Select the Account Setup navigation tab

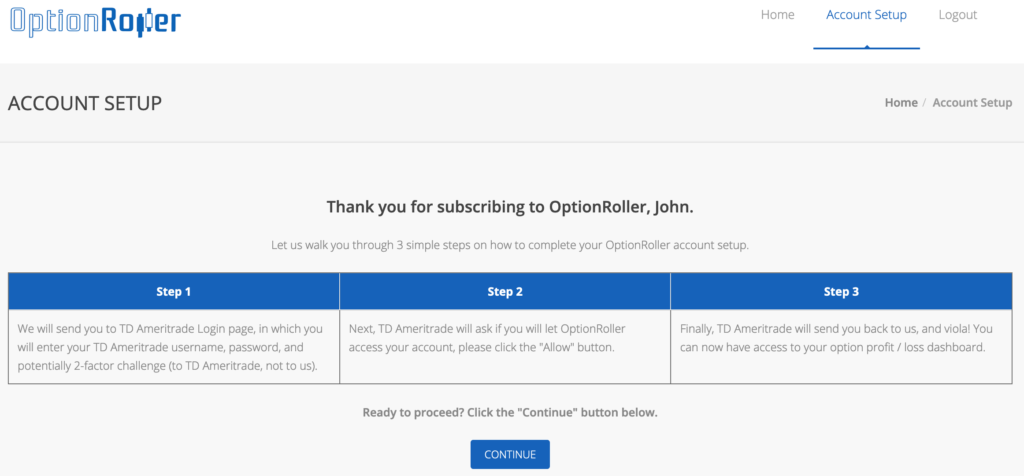pyautogui.click(x=866, y=15)
